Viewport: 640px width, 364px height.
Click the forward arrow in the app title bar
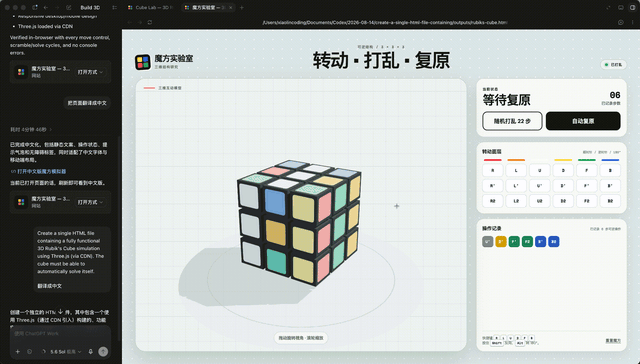pyautogui.click(x=57, y=7)
